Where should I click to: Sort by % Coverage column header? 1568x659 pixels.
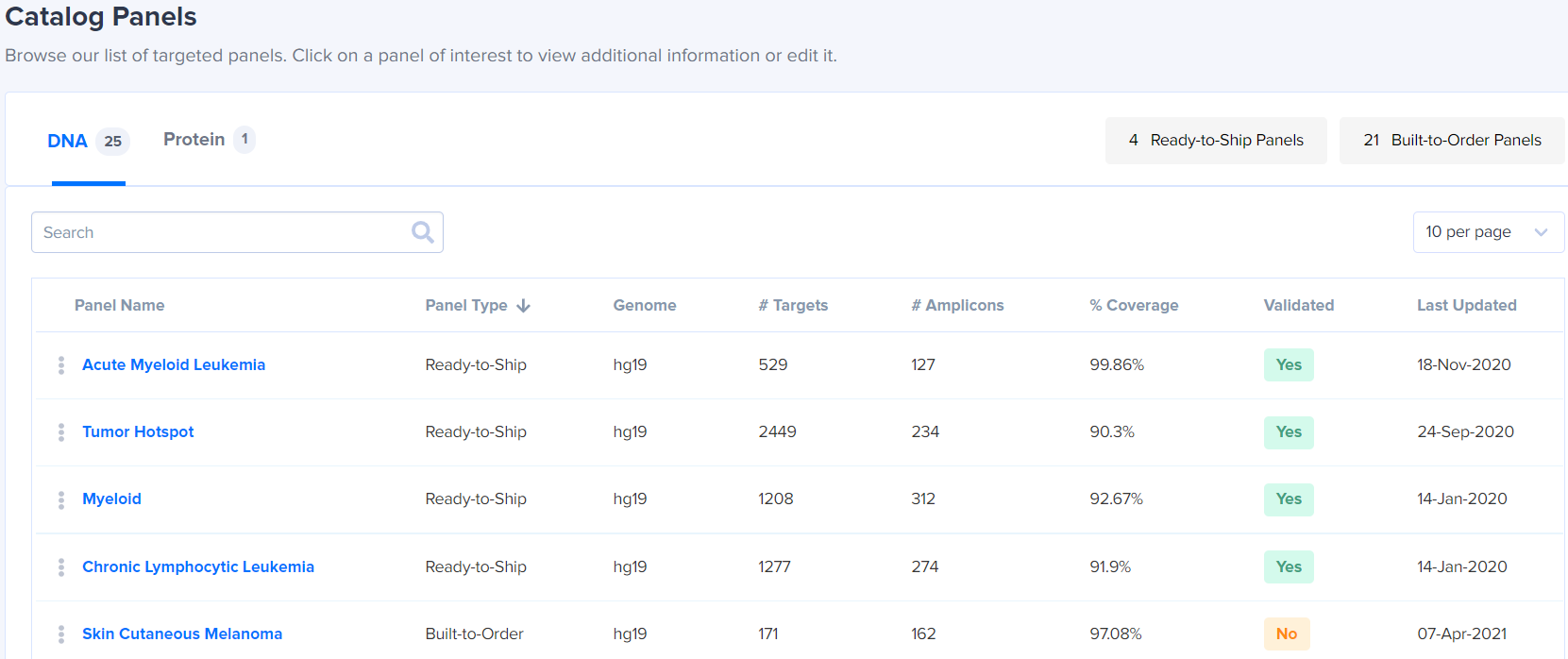click(x=1134, y=306)
